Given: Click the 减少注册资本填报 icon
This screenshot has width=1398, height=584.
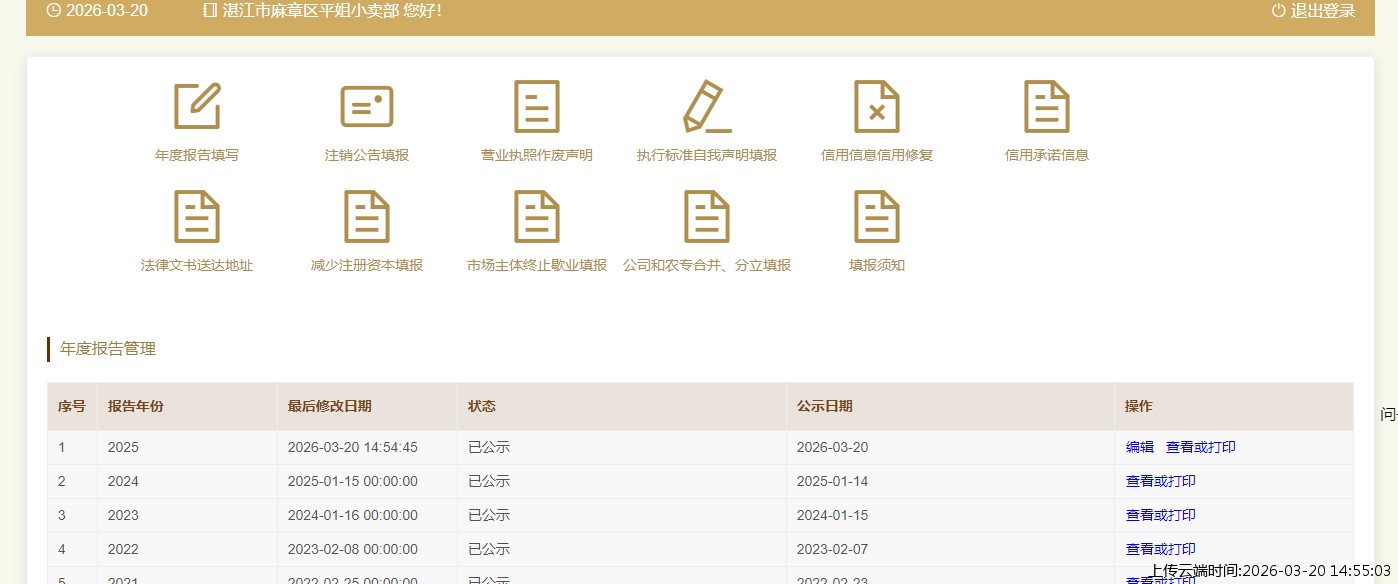Looking at the screenshot, I should [367, 217].
